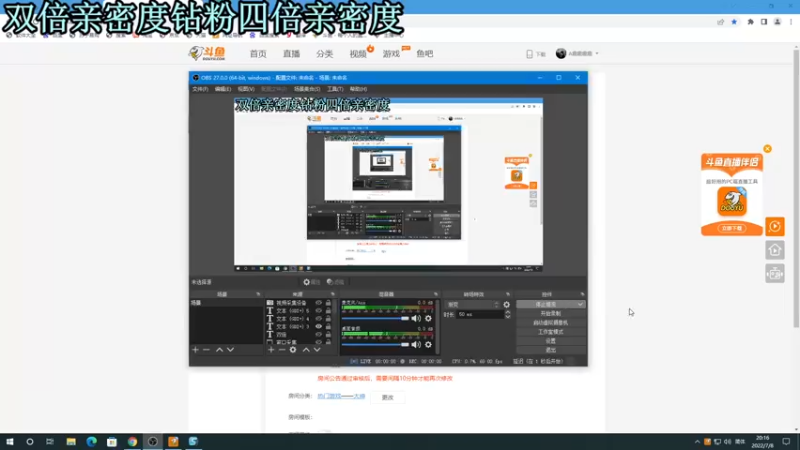
Task: Click the home icon on the right sidebar
Action: point(774,250)
